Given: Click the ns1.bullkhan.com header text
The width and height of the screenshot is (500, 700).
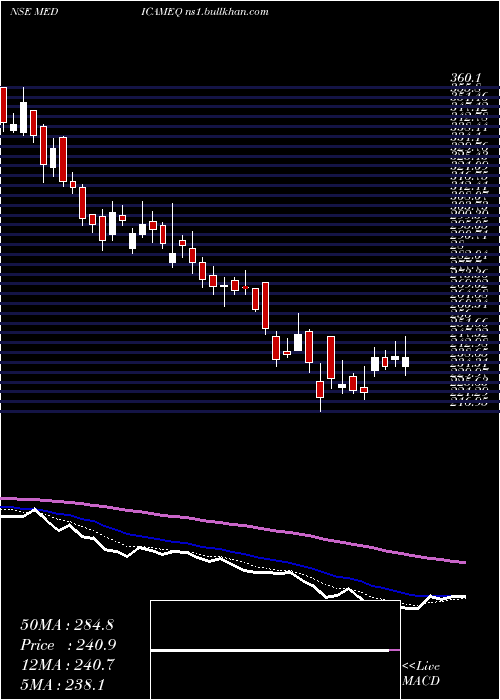Looking at the screenshot, I should tap(226, 11).
